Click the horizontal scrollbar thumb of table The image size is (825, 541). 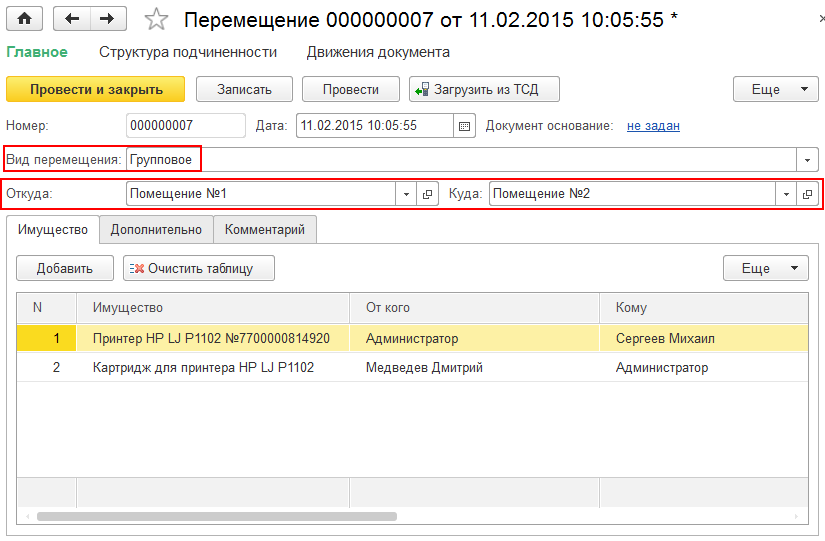pos(217,517)
